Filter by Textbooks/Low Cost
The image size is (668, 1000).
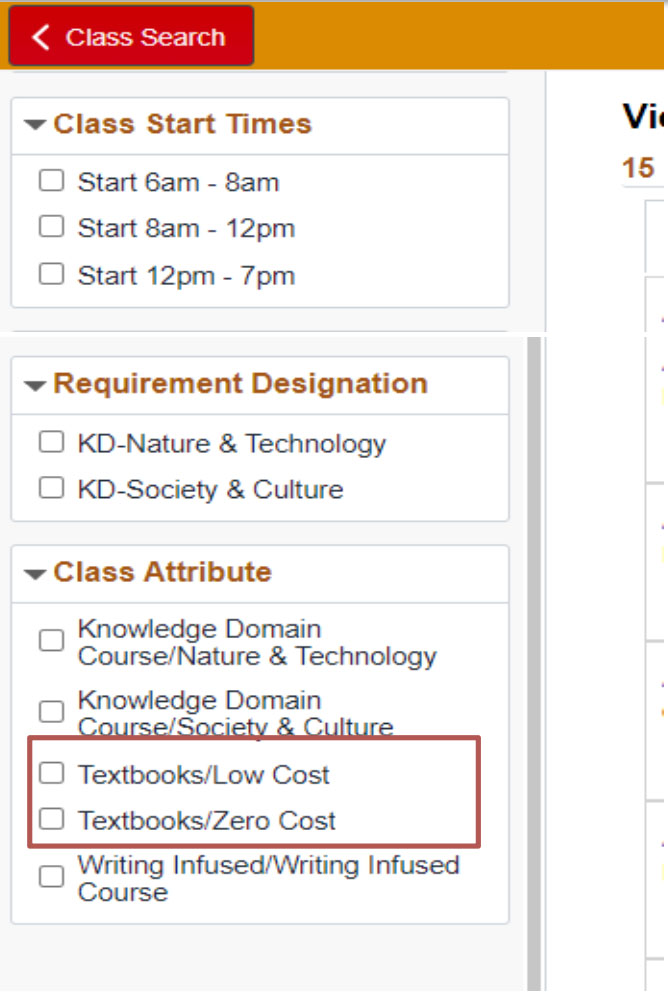(x=51, y=773)
